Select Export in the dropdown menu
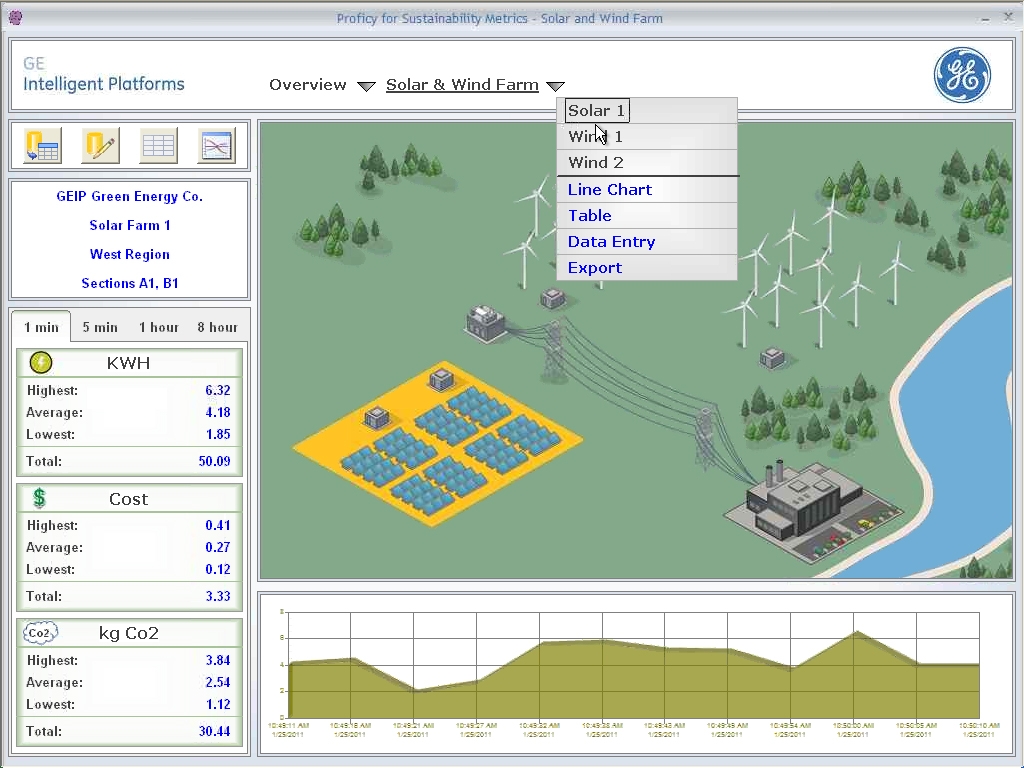1024x768 pixels. [647, 268]
